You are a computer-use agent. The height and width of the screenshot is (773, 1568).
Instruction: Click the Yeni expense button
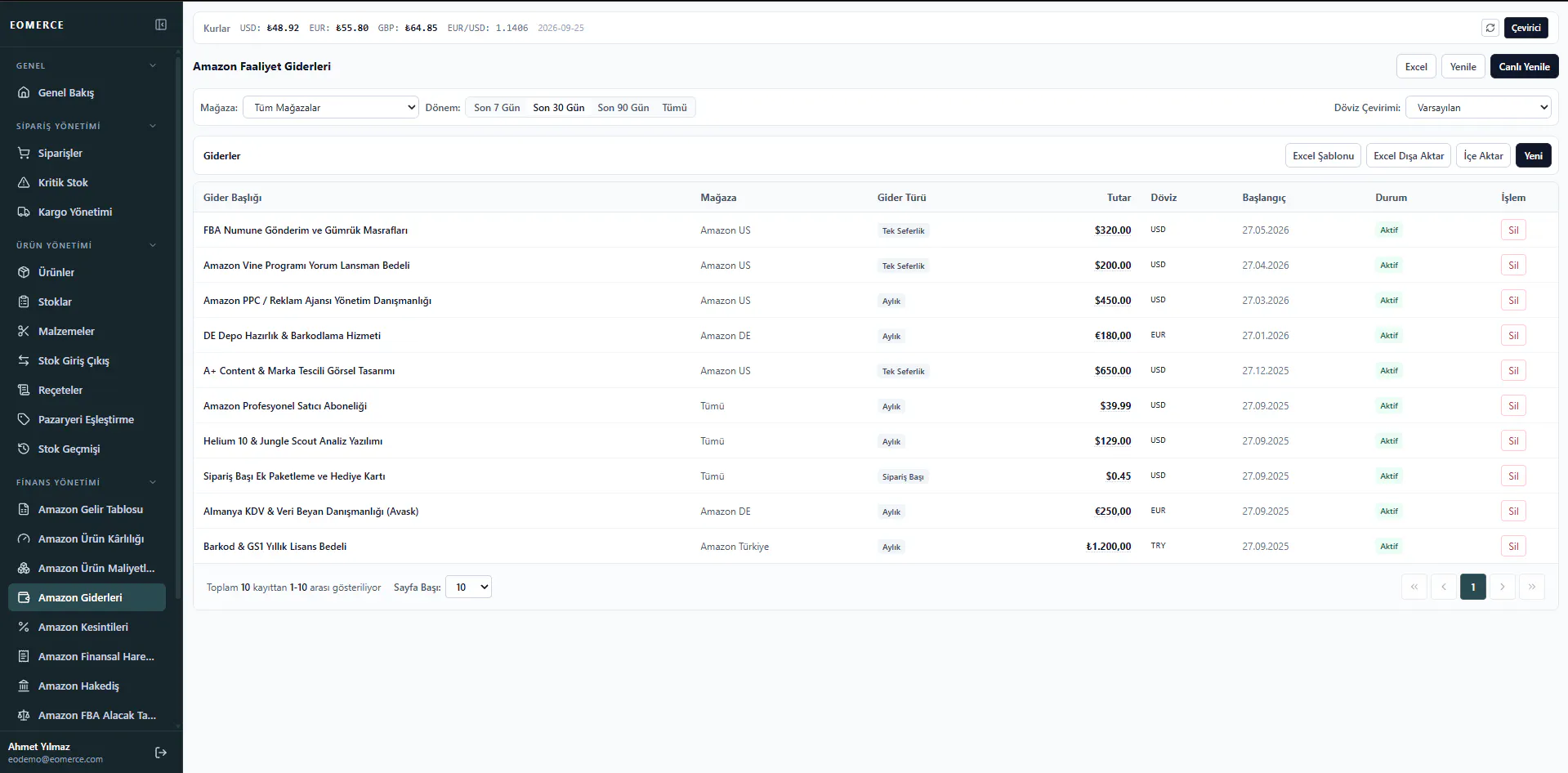[1534, 155]
